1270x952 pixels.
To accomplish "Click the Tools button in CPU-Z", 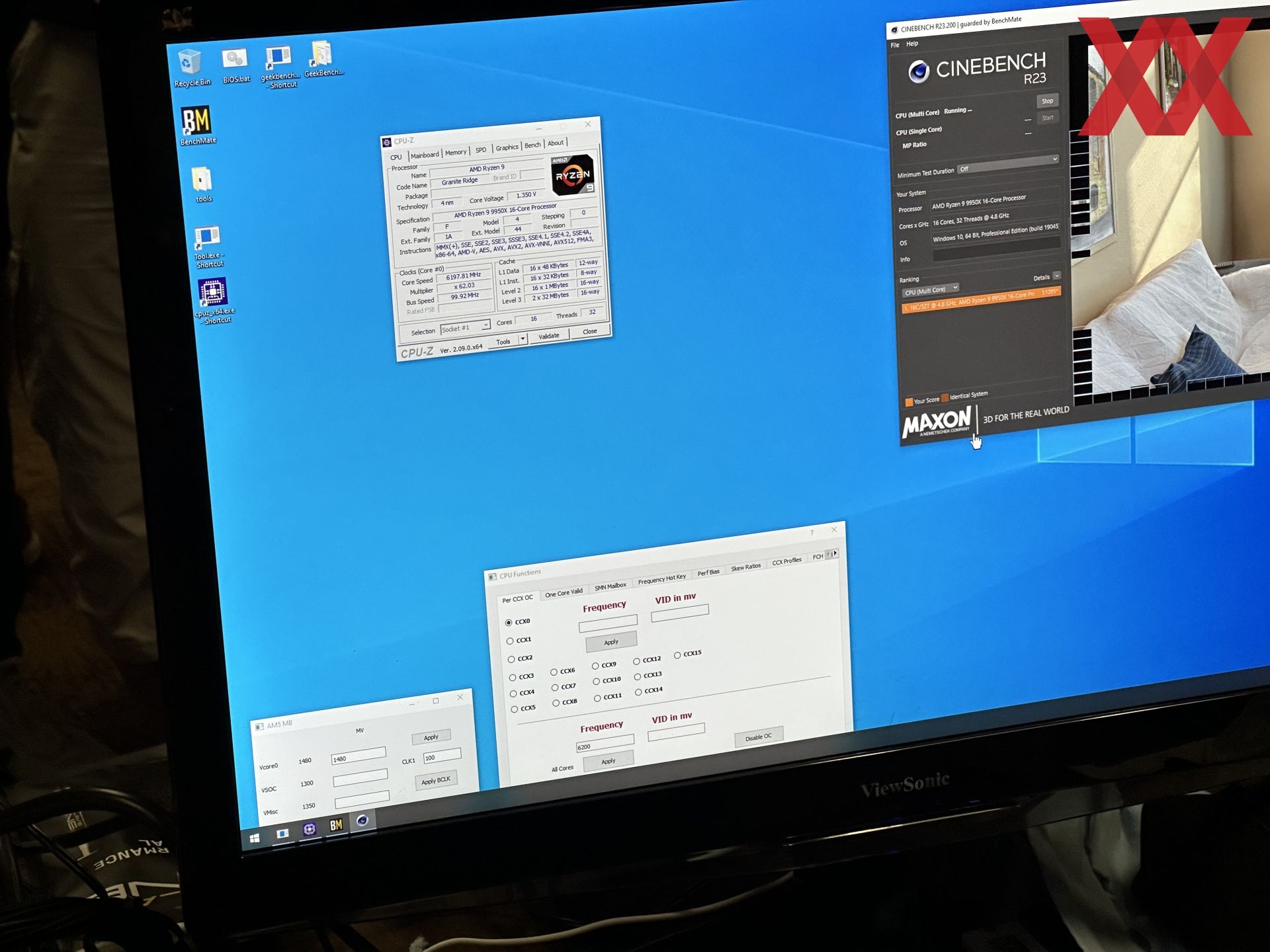I will (503, 342).
